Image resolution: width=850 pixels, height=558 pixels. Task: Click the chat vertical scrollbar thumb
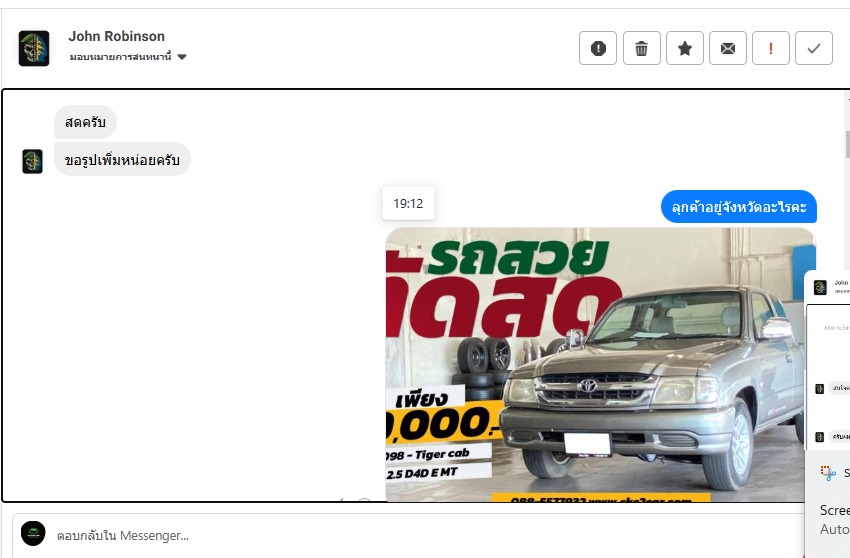coord(847,144)
